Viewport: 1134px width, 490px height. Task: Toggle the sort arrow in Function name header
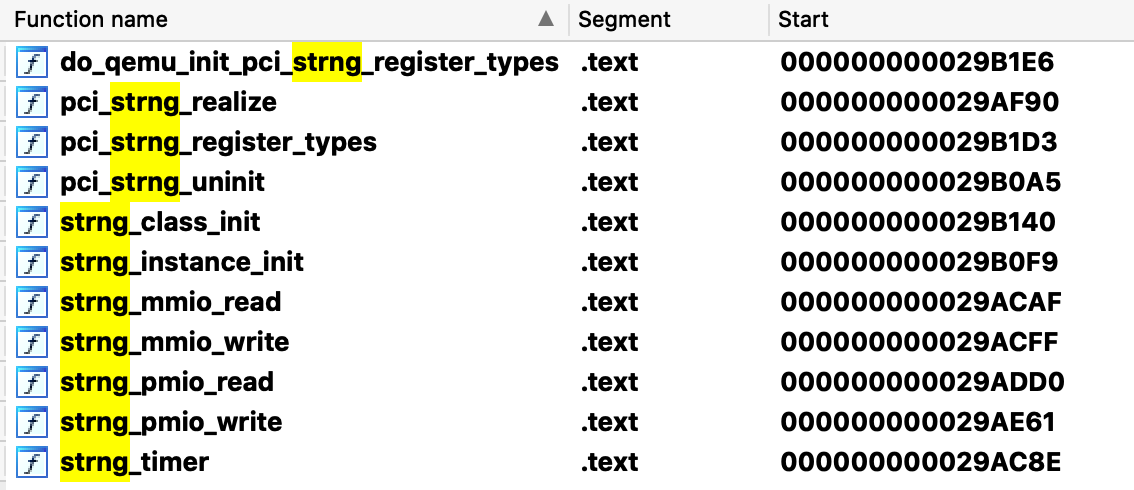[545, 19]
